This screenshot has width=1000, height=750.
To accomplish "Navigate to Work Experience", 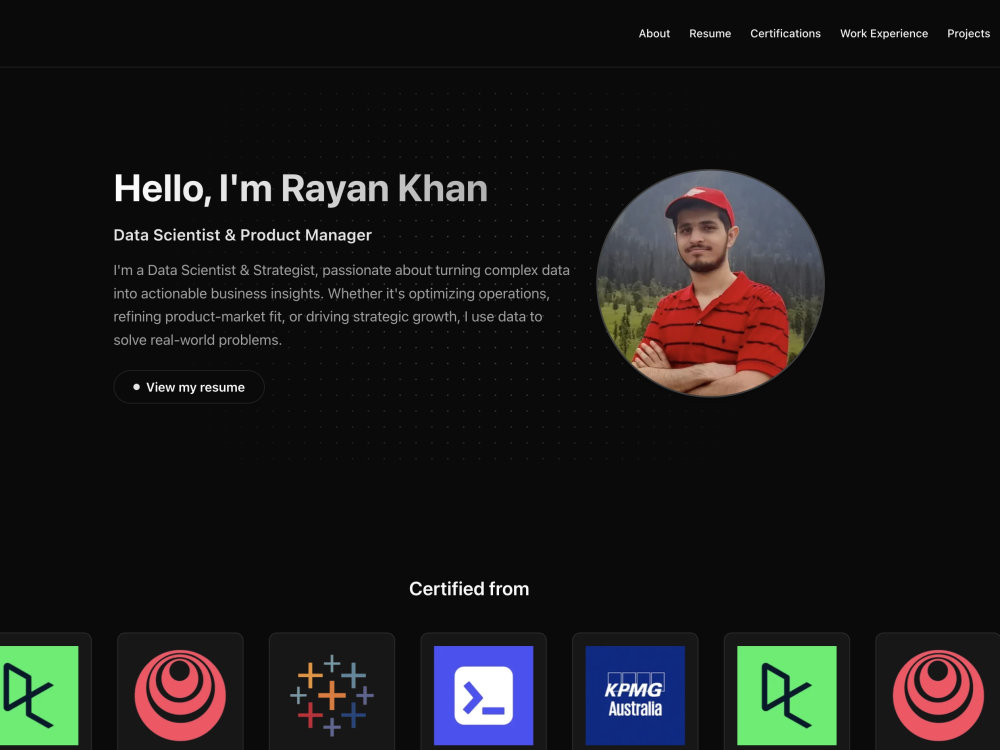I will click(883, 33).
